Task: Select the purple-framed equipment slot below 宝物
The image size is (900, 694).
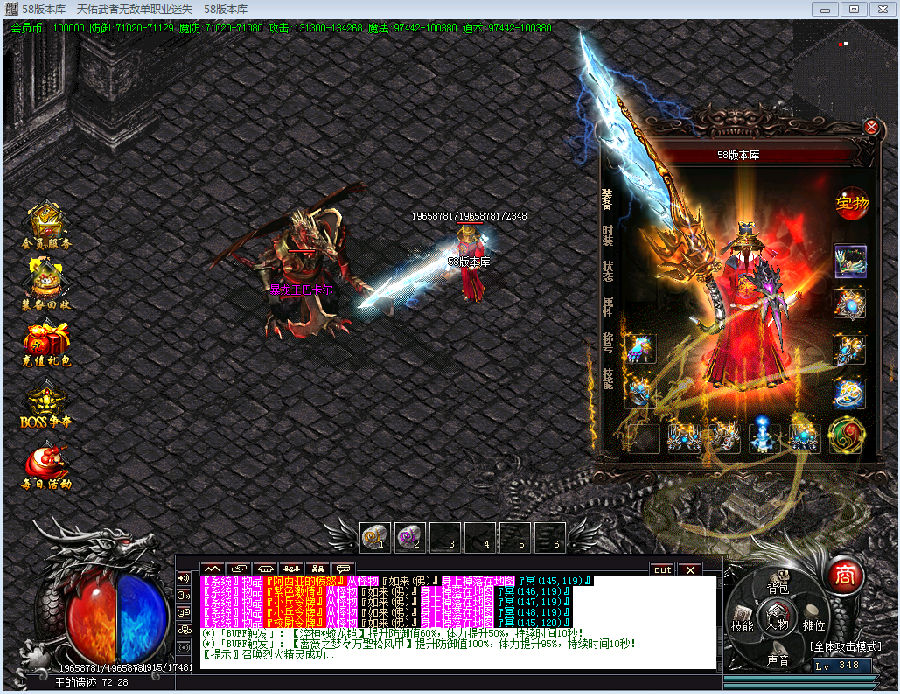Action: tap(850, 261)
